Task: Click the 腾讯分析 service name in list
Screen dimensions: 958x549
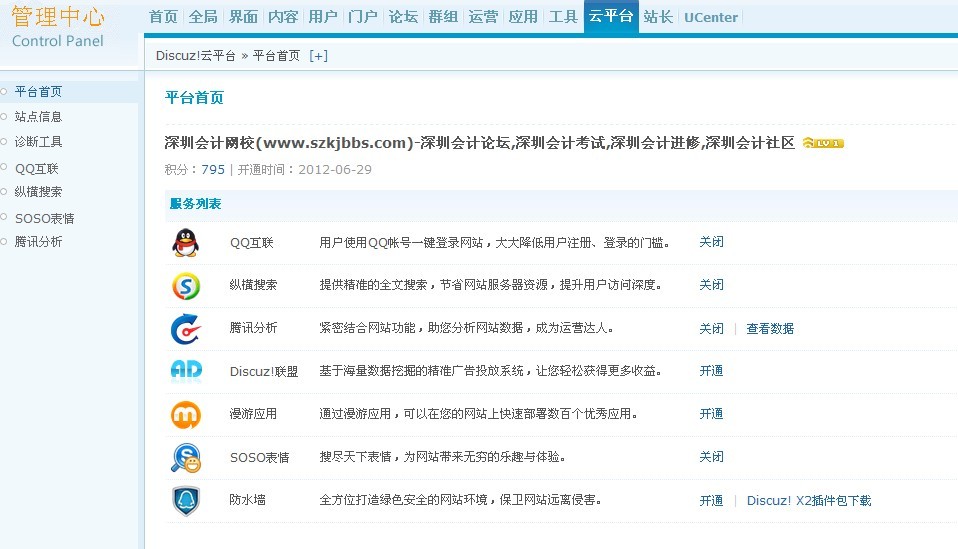Action: coord(253,328)
